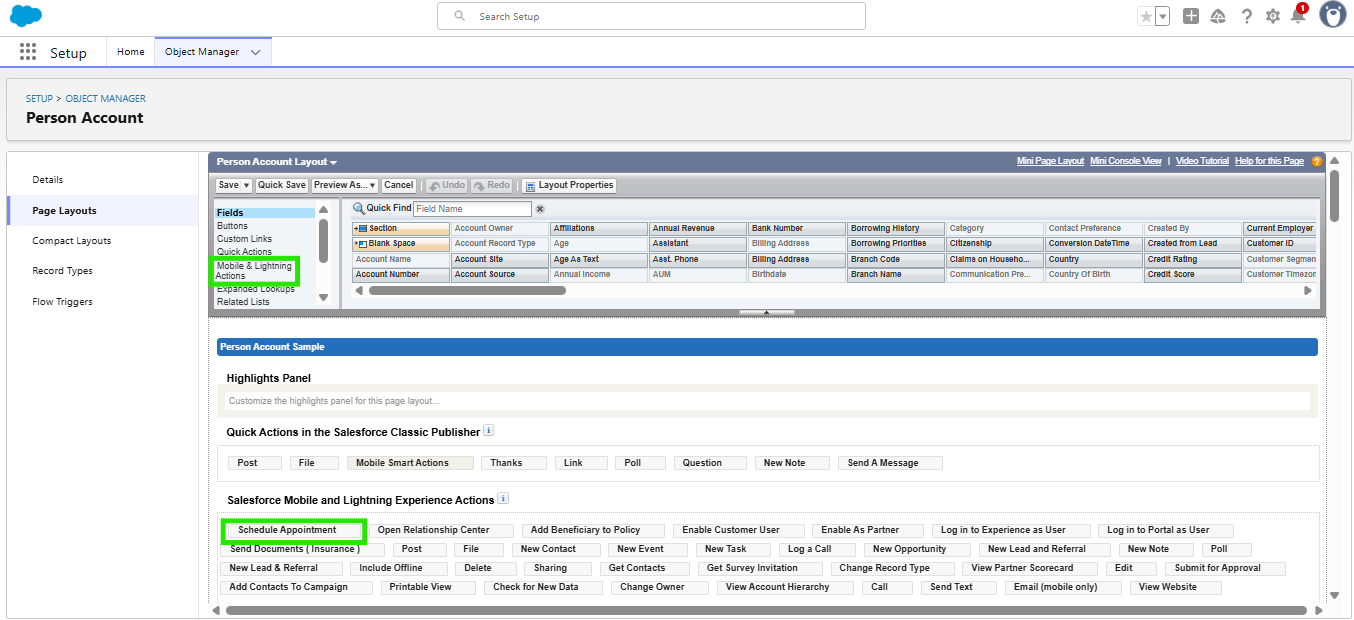Click info icon beside Salesforce Mobile Actions
The image size is (1354, 620).
coord(503,499)
